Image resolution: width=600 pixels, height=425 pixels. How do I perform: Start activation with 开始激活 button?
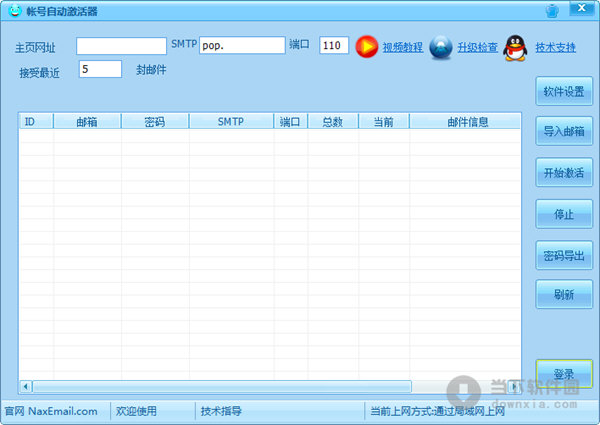[564, 173]
